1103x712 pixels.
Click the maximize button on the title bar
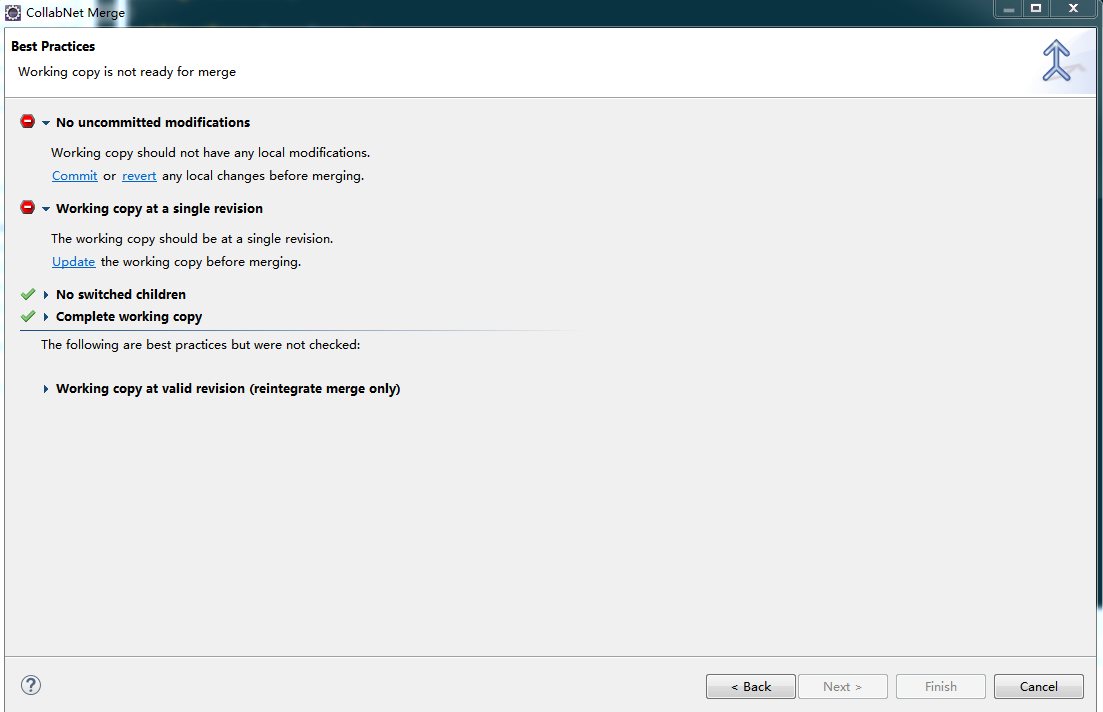pos(1035,9)
